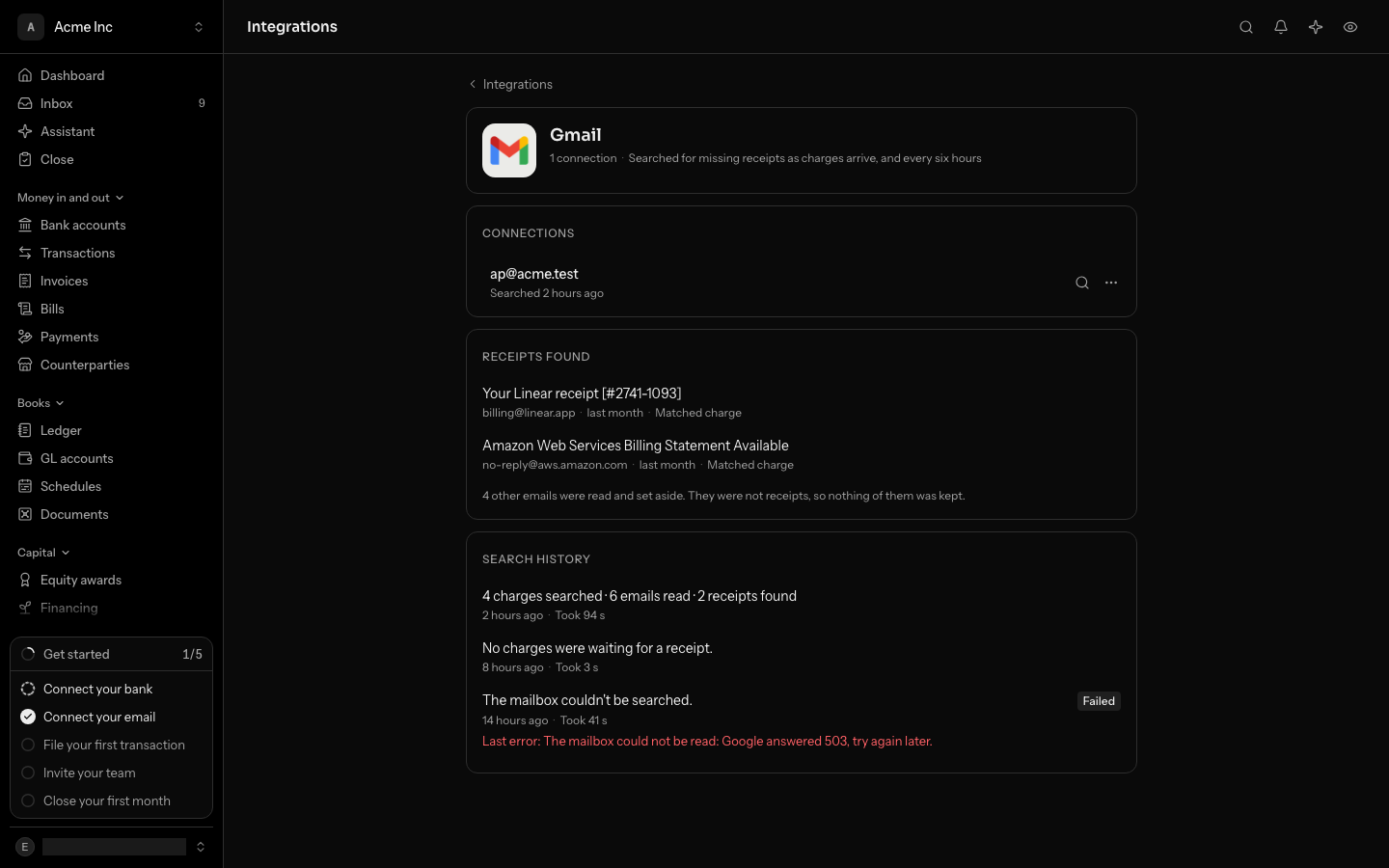Viewport: 1389px width, 868px height.
Task: Toggle the eye visibility icon in top bar
Action: (1350, 27)
